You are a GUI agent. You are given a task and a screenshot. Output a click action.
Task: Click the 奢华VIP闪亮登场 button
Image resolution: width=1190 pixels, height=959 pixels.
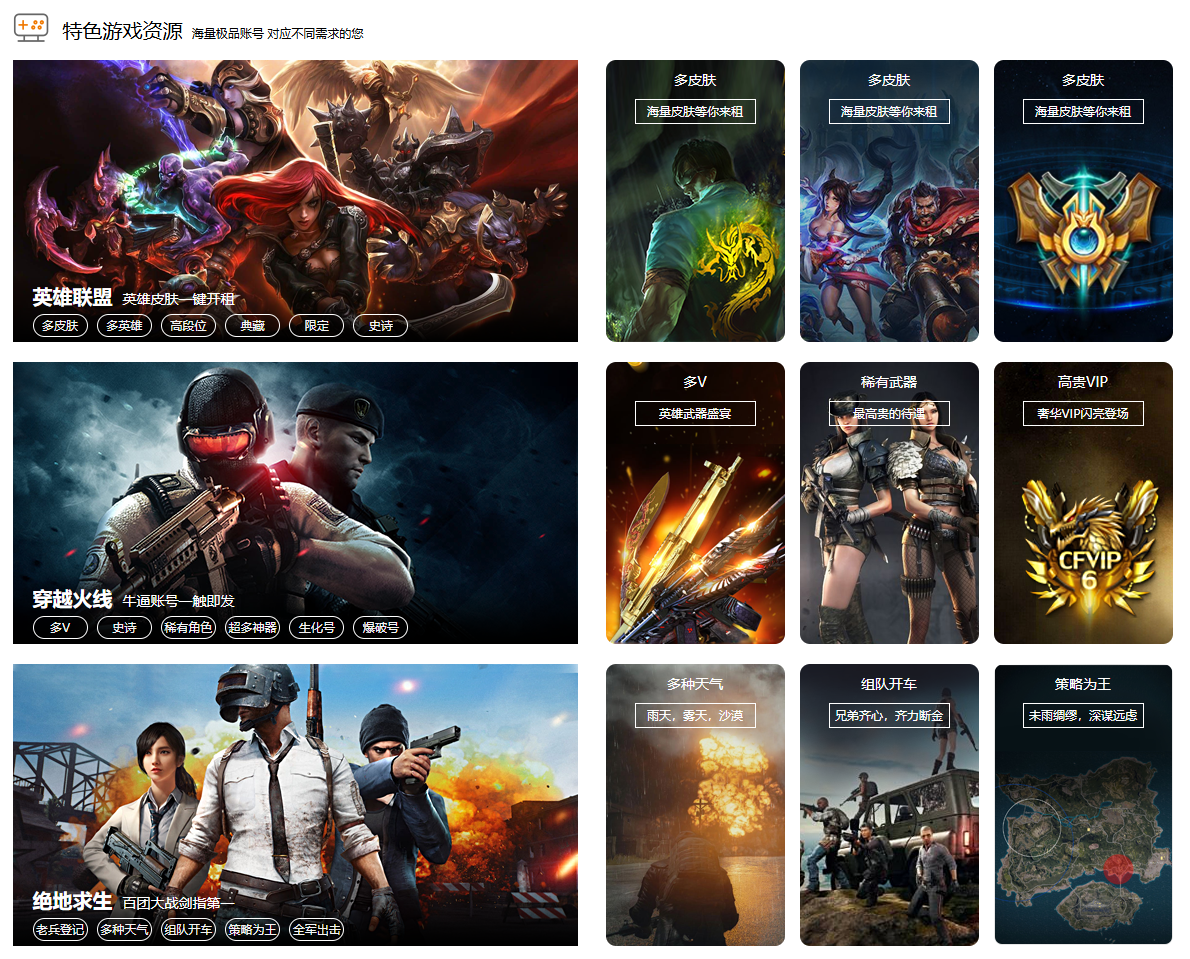(x=1083, y=413)
